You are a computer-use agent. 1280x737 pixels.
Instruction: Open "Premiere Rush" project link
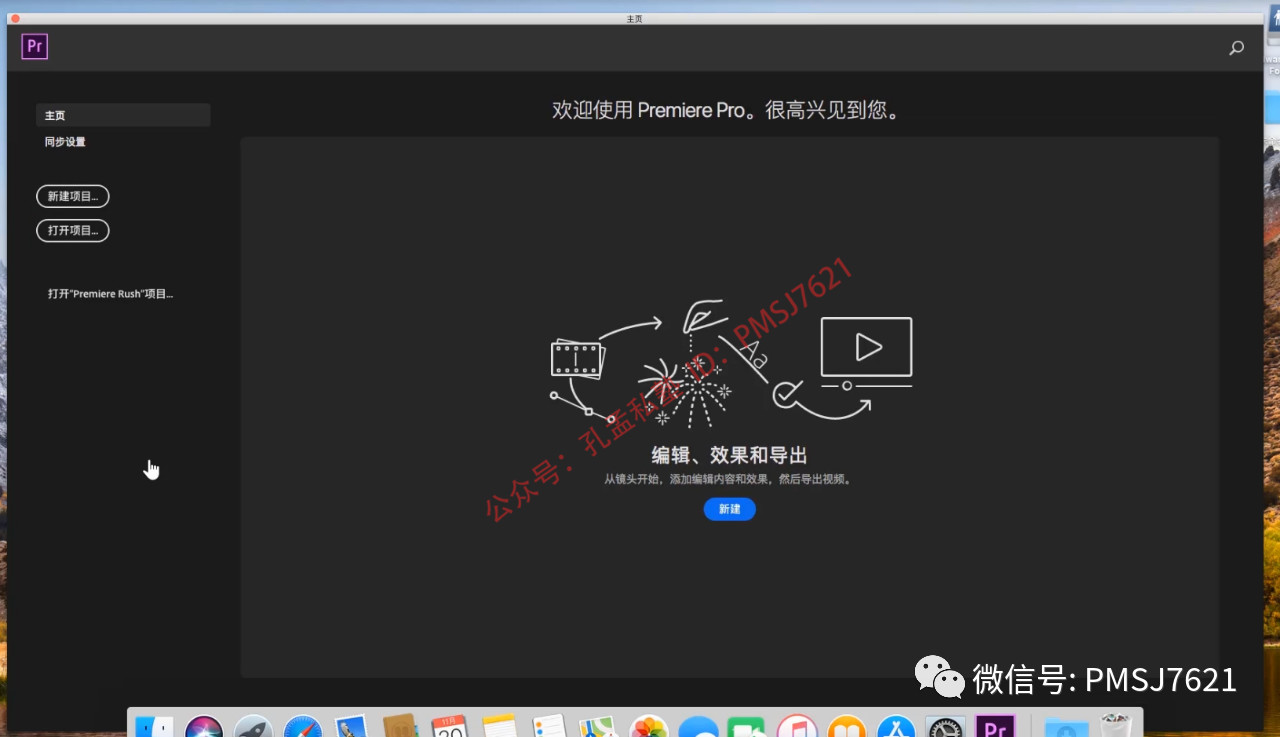click(110, 294)
